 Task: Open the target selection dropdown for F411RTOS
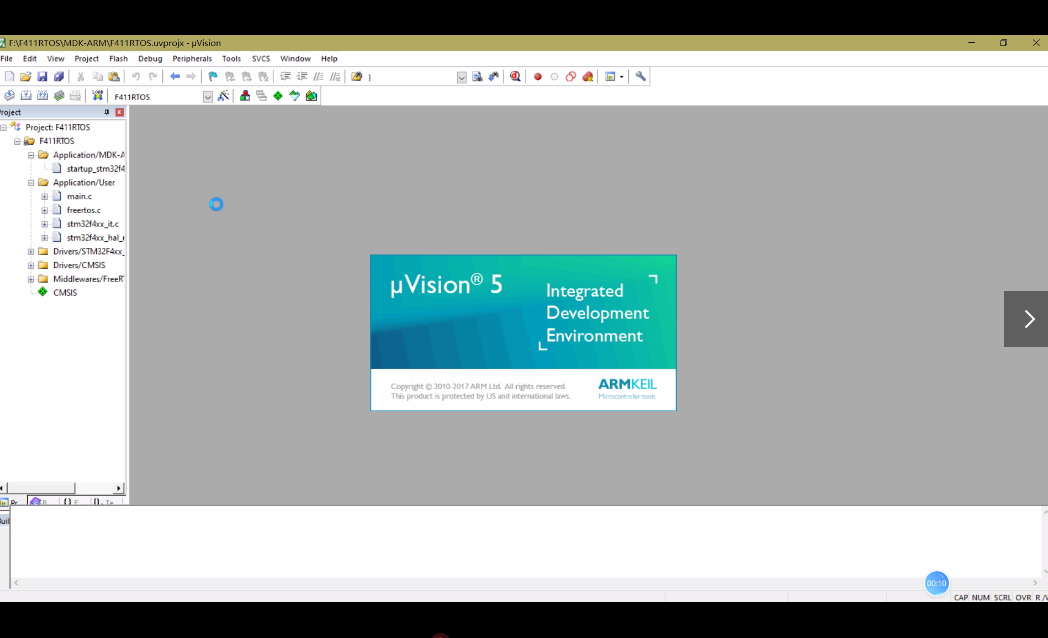pyautogui.click(x=208, y=97)
